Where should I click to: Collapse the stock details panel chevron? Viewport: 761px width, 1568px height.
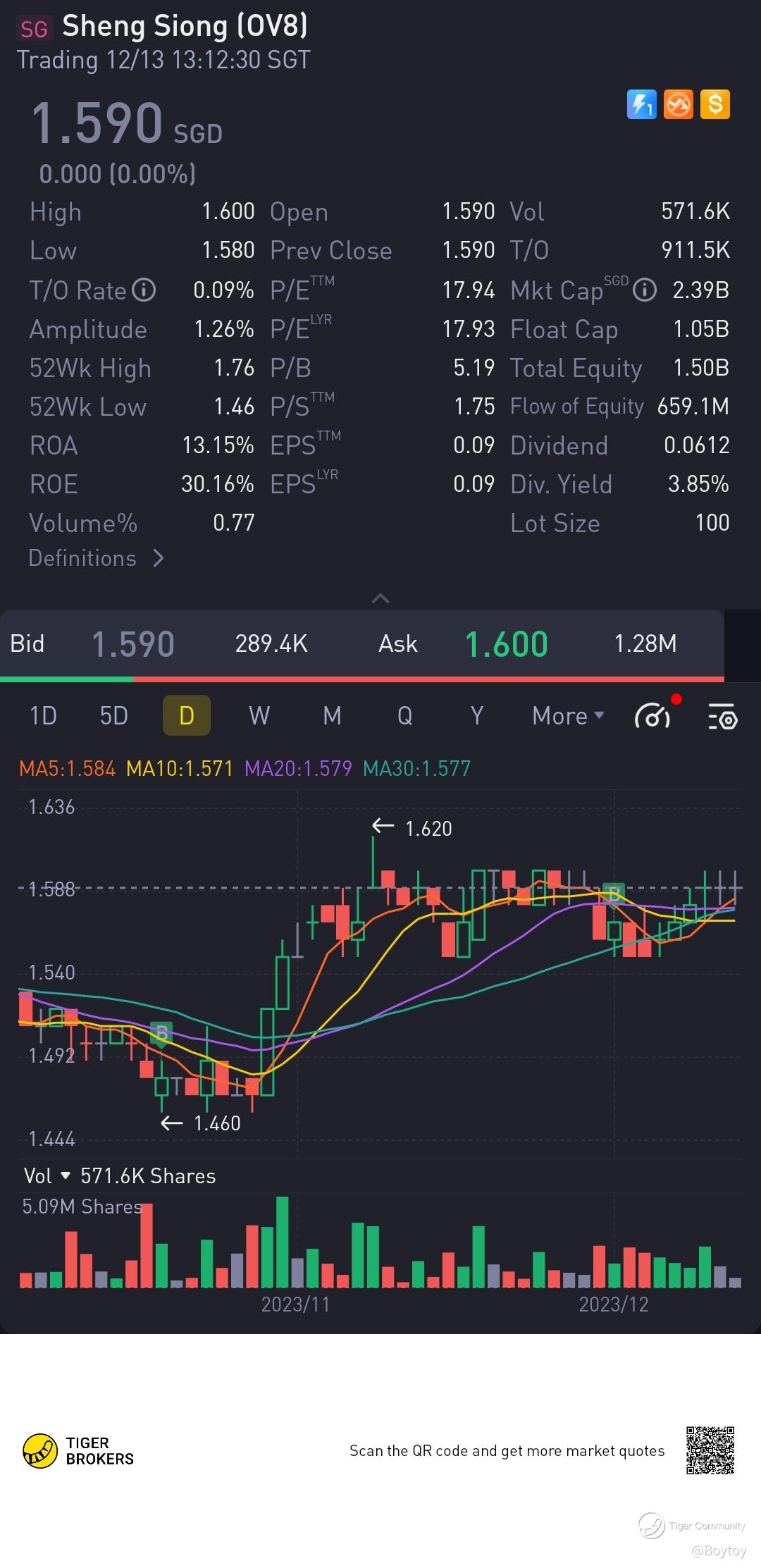(380, 598)
